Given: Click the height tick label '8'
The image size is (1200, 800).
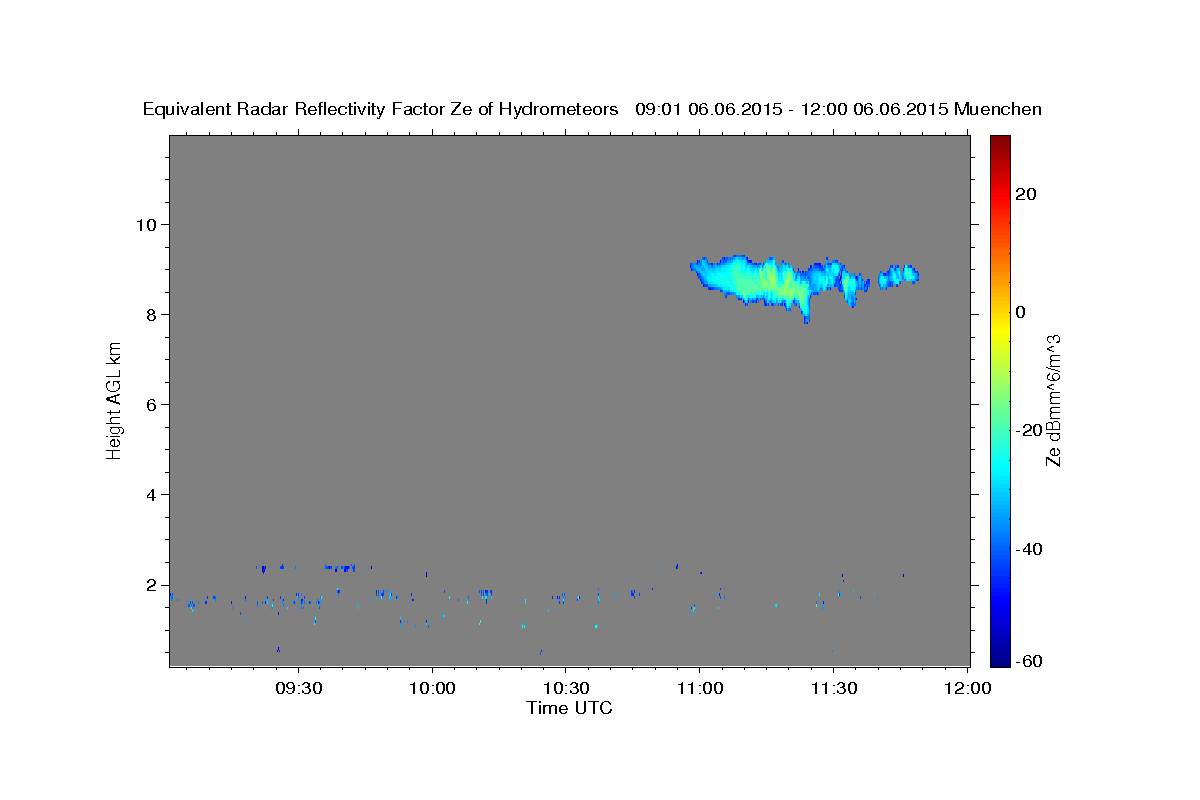Looking at the screenshot, I should click(153, 314).
